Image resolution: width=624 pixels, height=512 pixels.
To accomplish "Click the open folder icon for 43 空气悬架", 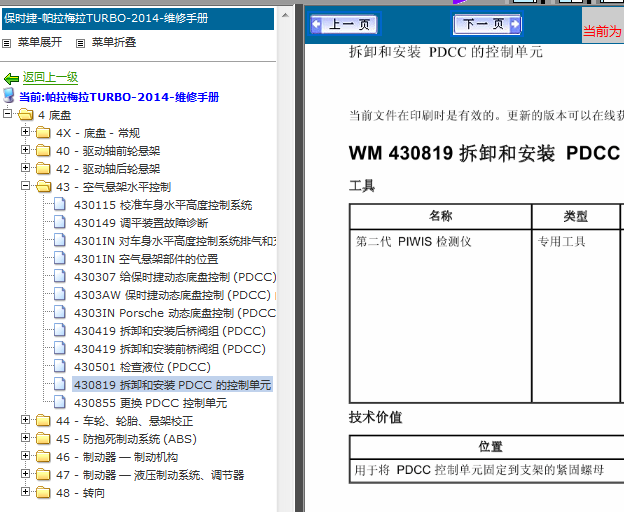I will 43,187.
